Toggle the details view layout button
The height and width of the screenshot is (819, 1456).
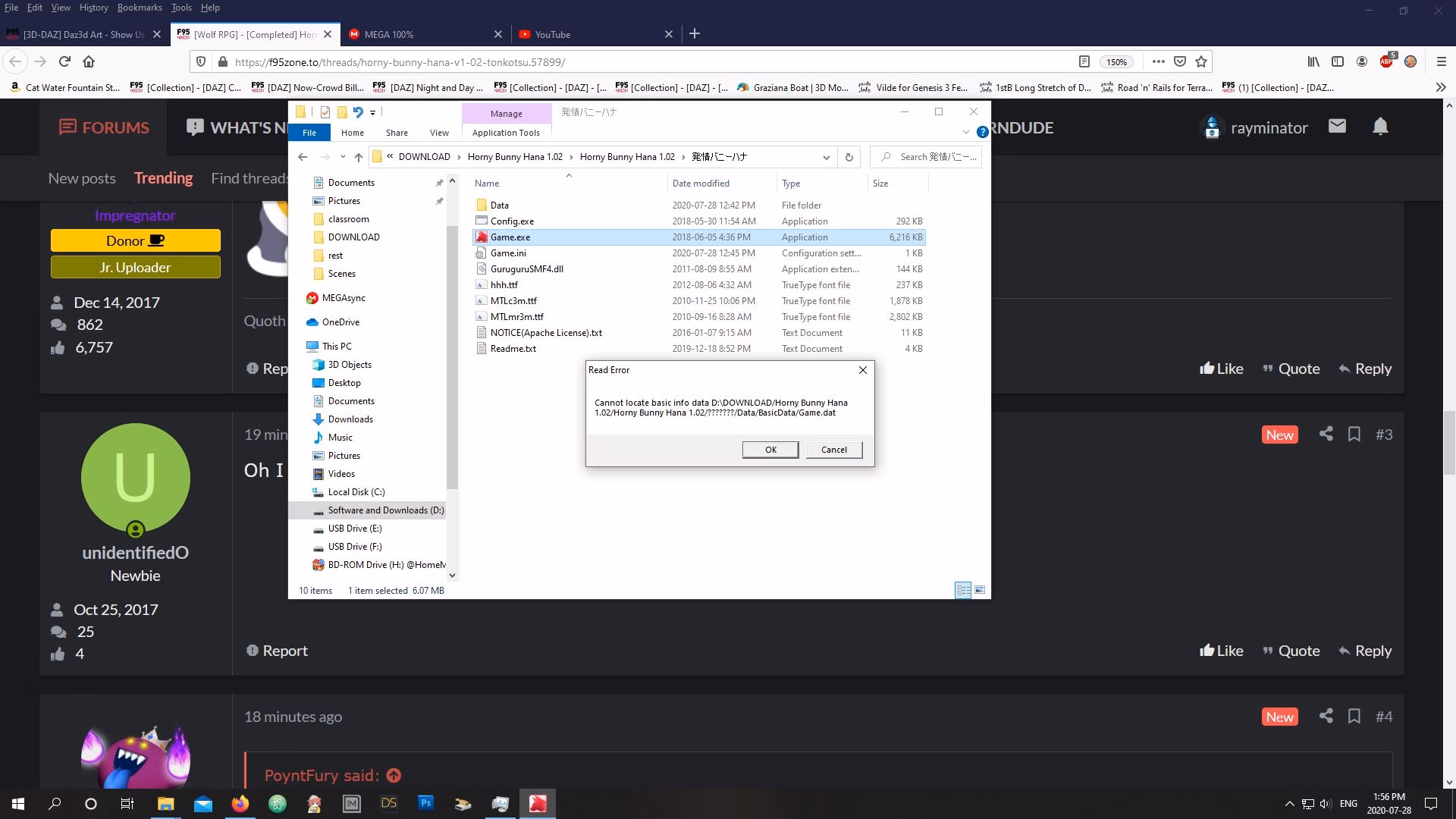coord(963,590)
